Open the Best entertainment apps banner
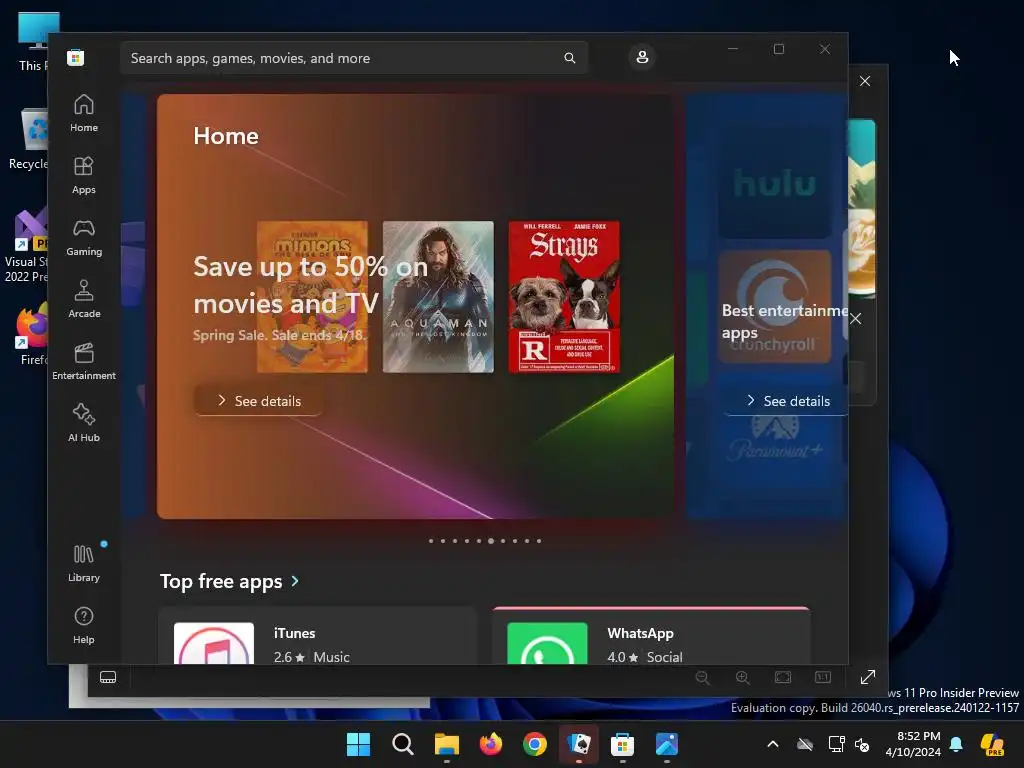Viewport: 1024px width, 768px height. [x=767, y=306]
